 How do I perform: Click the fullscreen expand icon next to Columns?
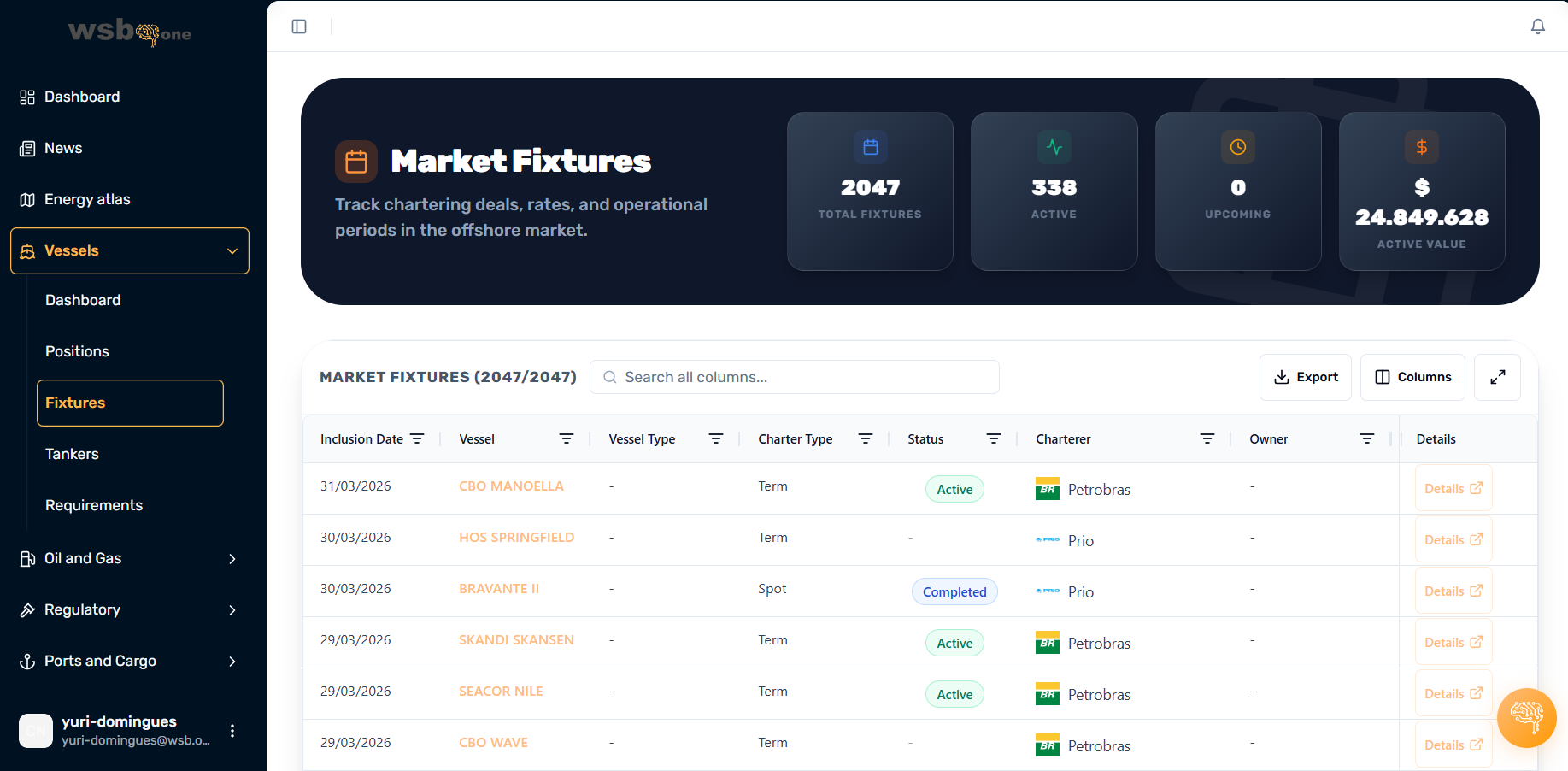pos(1497,377)
